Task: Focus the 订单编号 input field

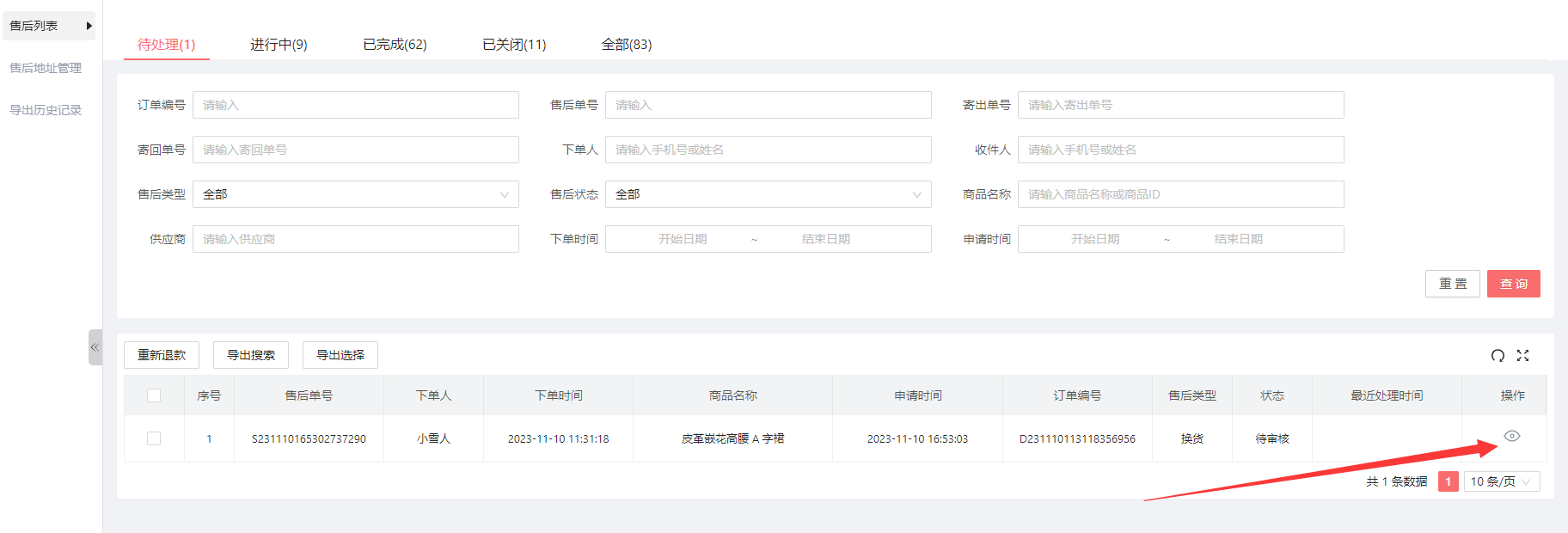Action: pos(355,105)
